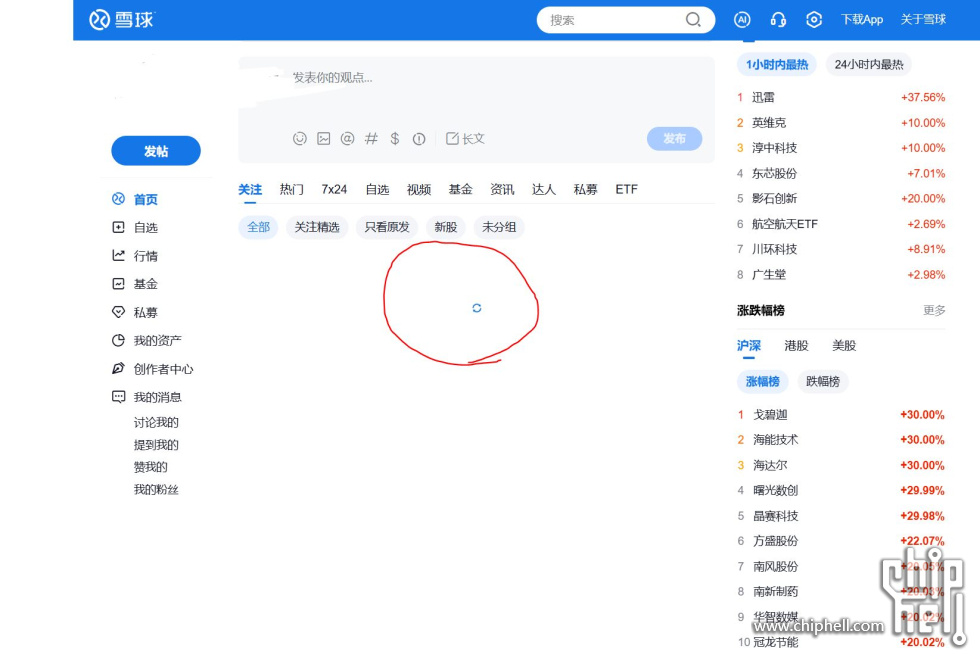Select the 涨幅榜 ranking chip
The image size is (980, 661).
[762, 381]
